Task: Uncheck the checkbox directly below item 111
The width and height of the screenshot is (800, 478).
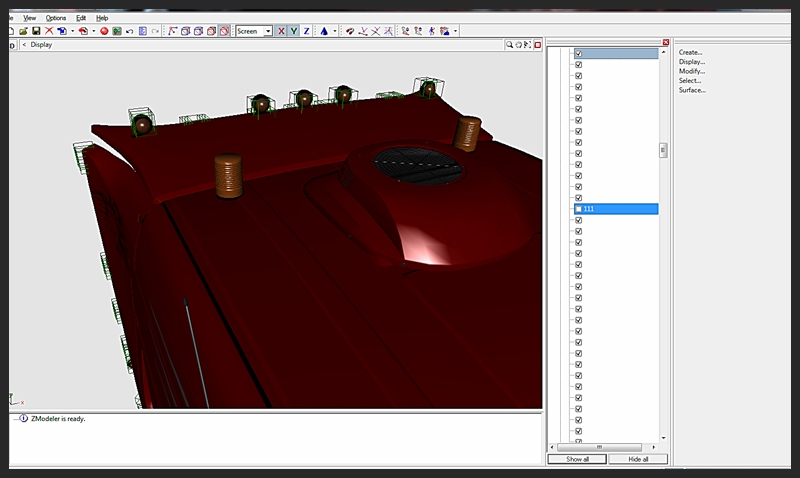Action: (x=579, y=220)
